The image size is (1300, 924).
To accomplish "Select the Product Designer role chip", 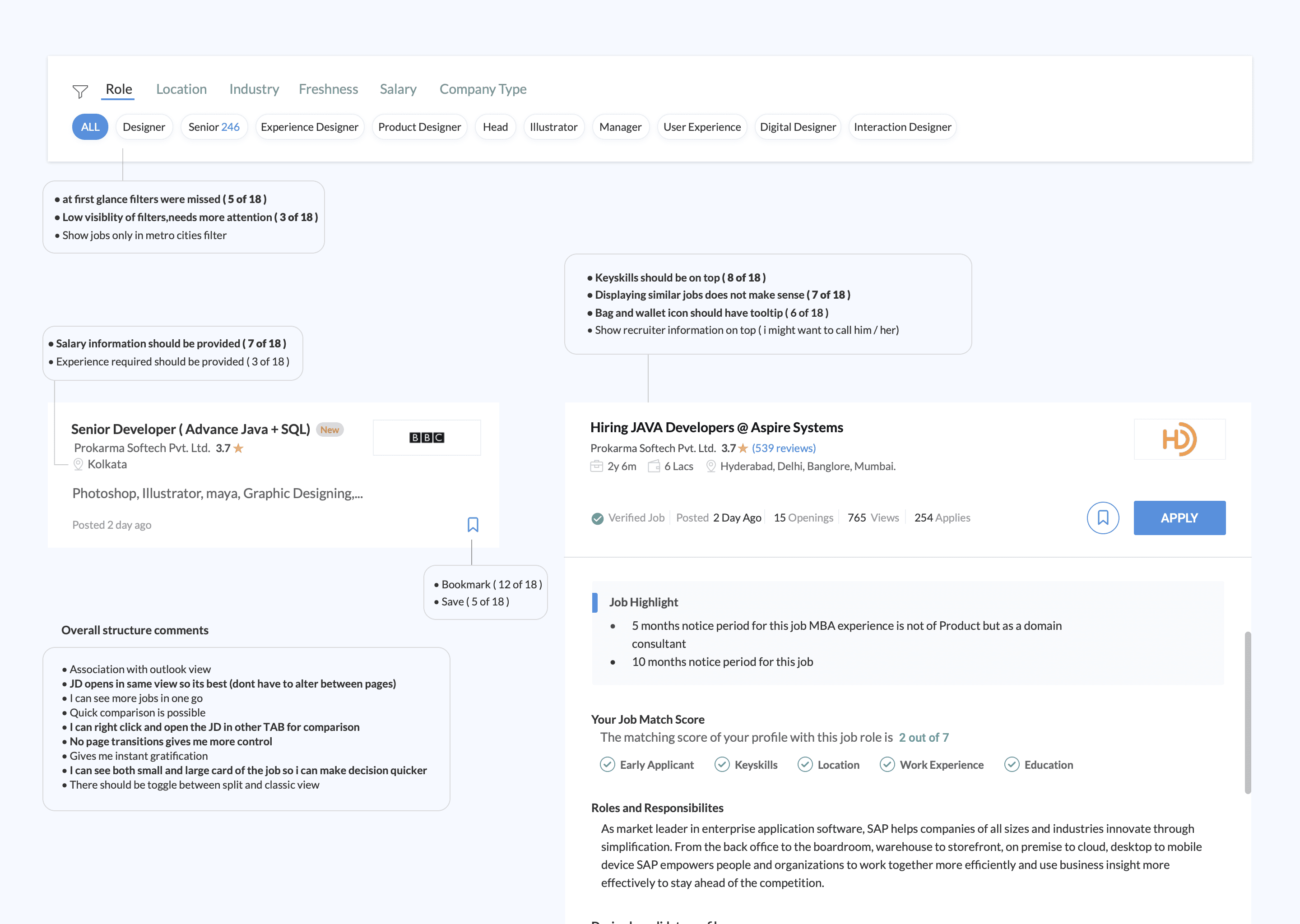I will tap(419, 127).
